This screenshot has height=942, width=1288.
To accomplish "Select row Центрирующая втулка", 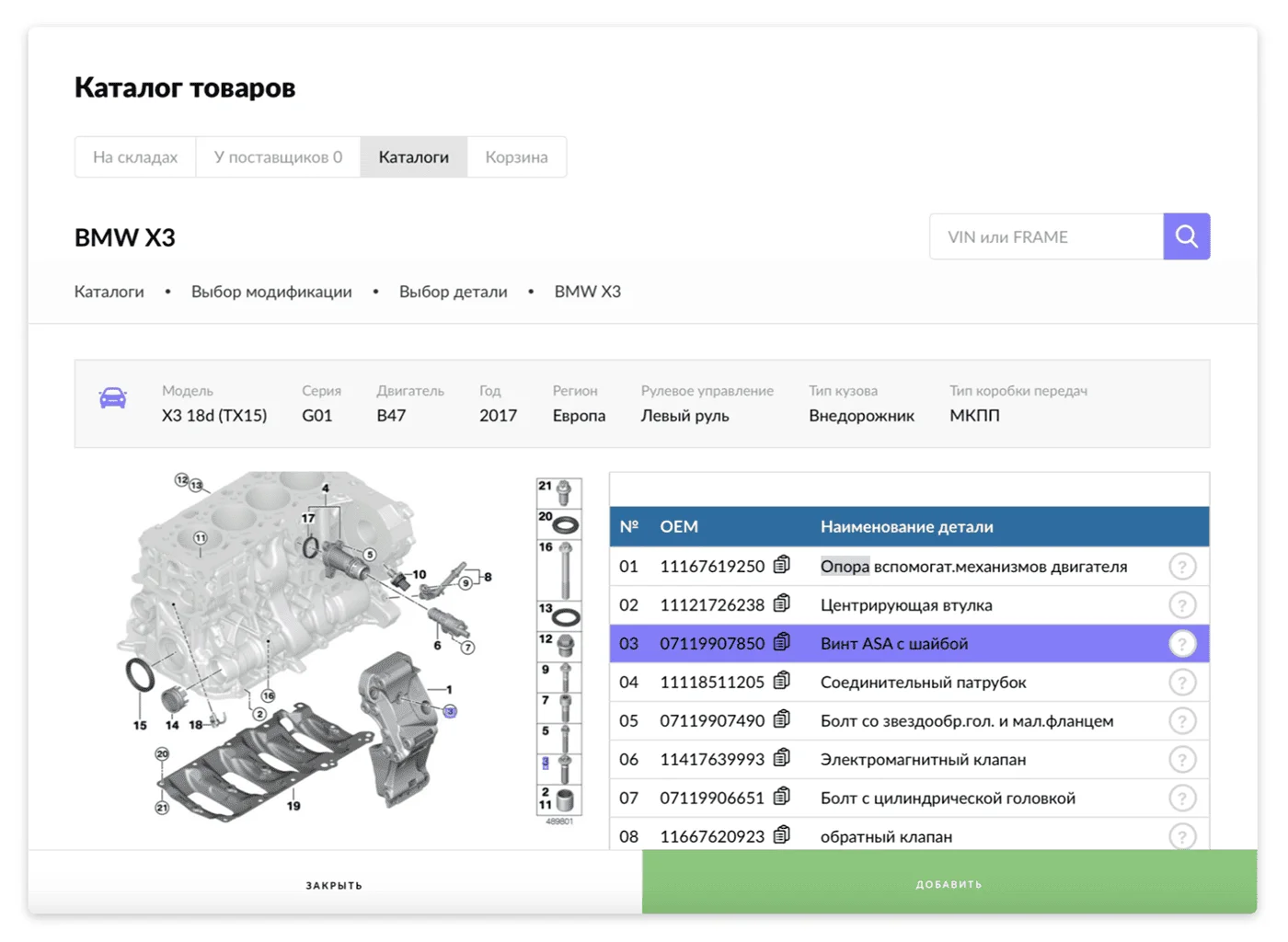I will (x=909, y=605).
